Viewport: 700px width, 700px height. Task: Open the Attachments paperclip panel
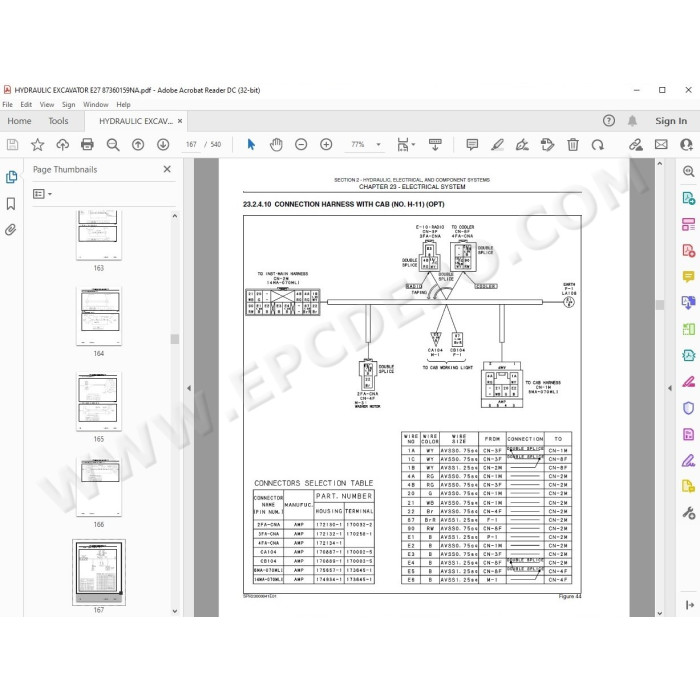coord(11,230)
